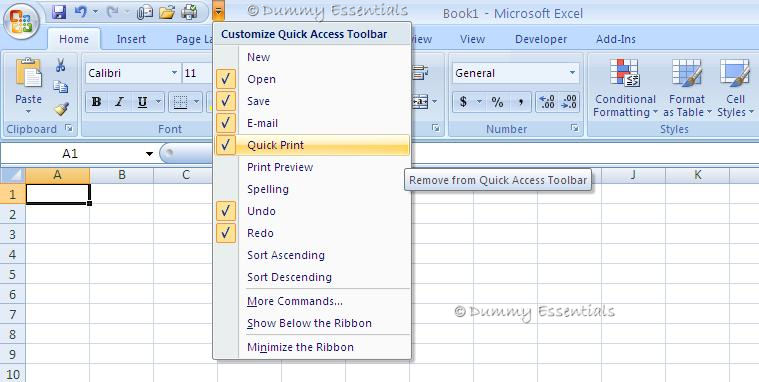Viewport: 759px width, 382px height.
Task: Select row 5 header
Action: (13, 275)
